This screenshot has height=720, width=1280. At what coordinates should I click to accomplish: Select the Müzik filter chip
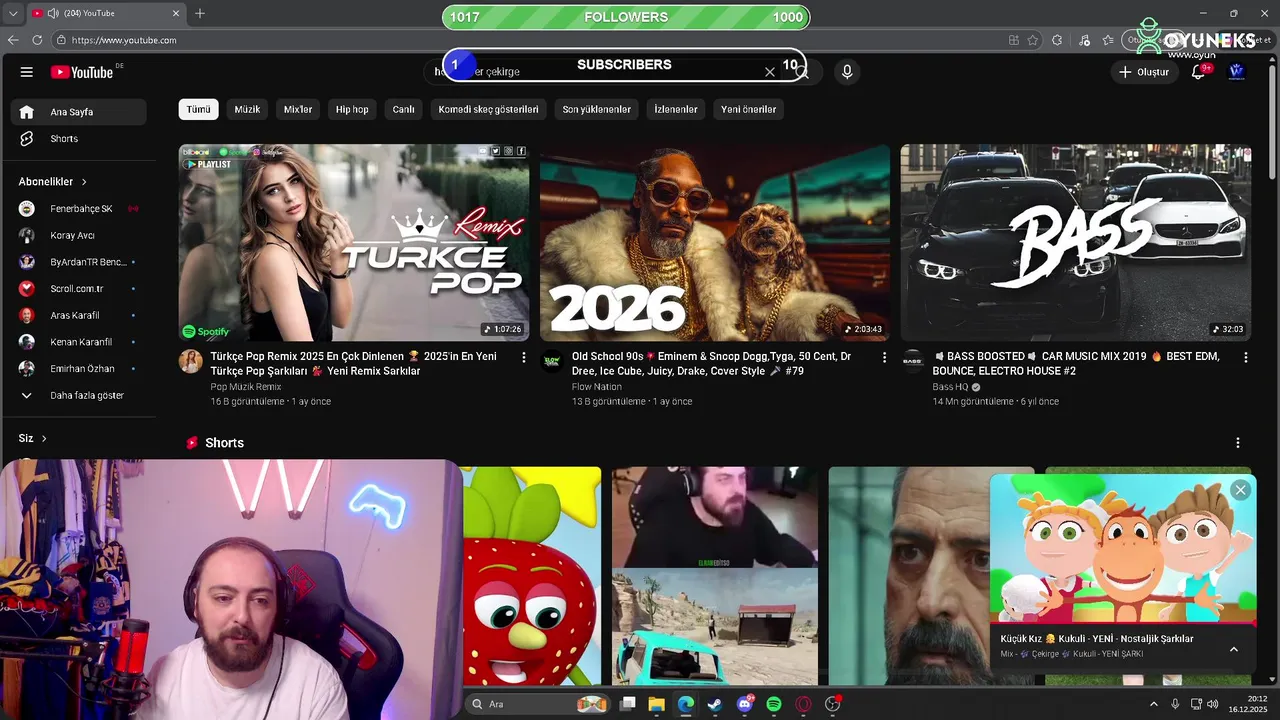[x=247, y=109]
